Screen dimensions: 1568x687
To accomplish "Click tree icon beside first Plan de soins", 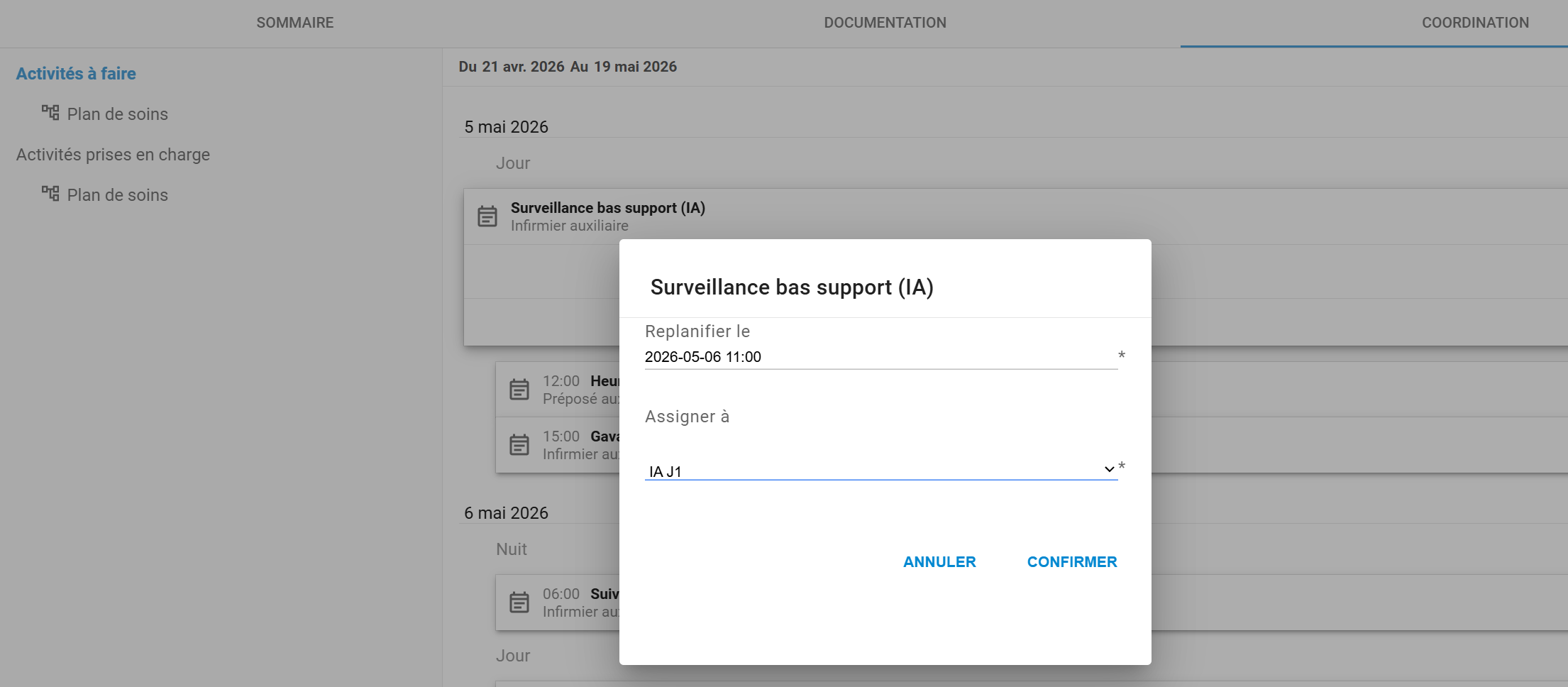I will pyautogui.click(x=50, y=112).
